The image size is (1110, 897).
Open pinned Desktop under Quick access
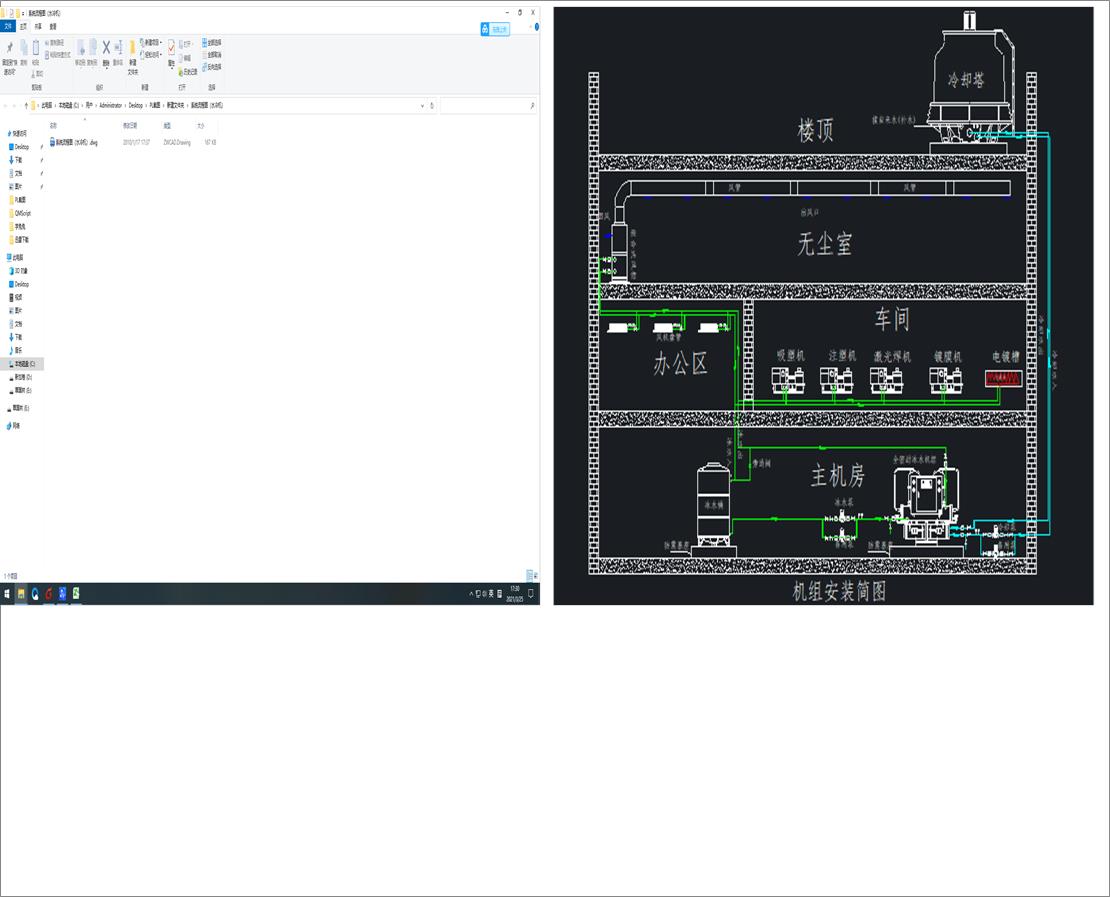(20, 147)
